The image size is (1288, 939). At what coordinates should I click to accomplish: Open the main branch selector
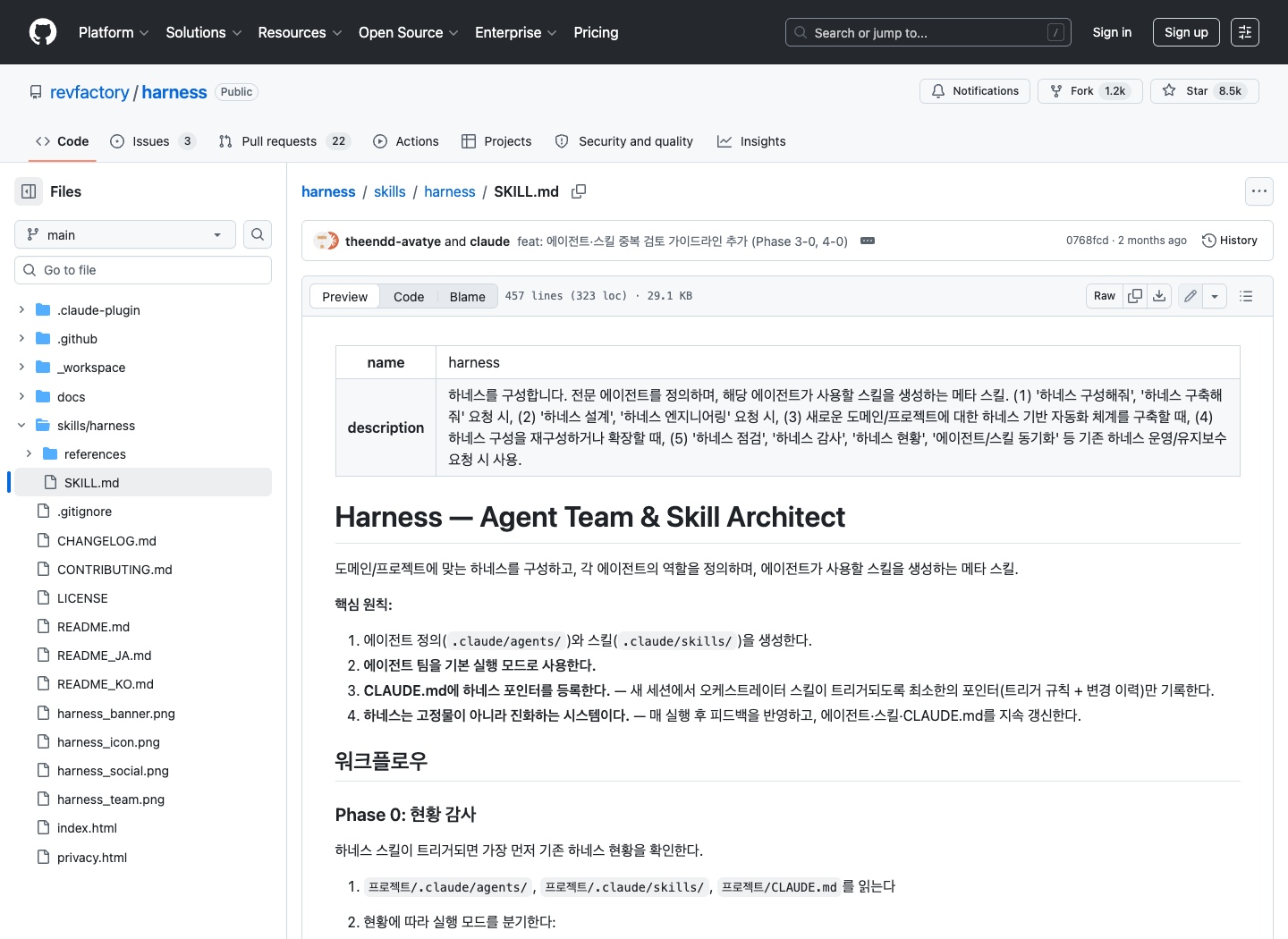click(x=125, y=234)
